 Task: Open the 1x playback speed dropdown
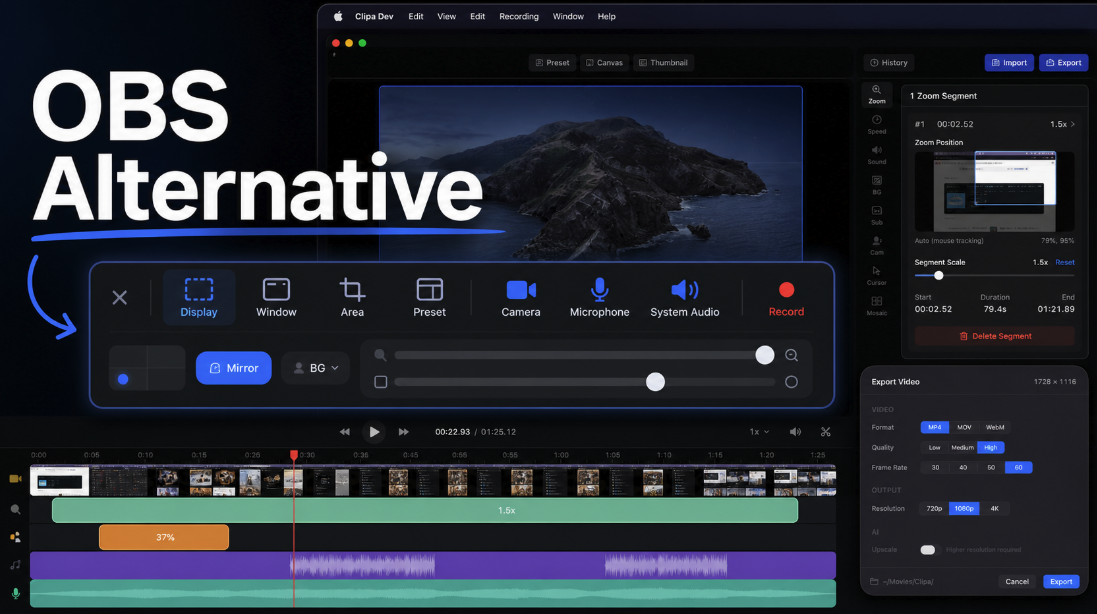(x=759, y=432)
